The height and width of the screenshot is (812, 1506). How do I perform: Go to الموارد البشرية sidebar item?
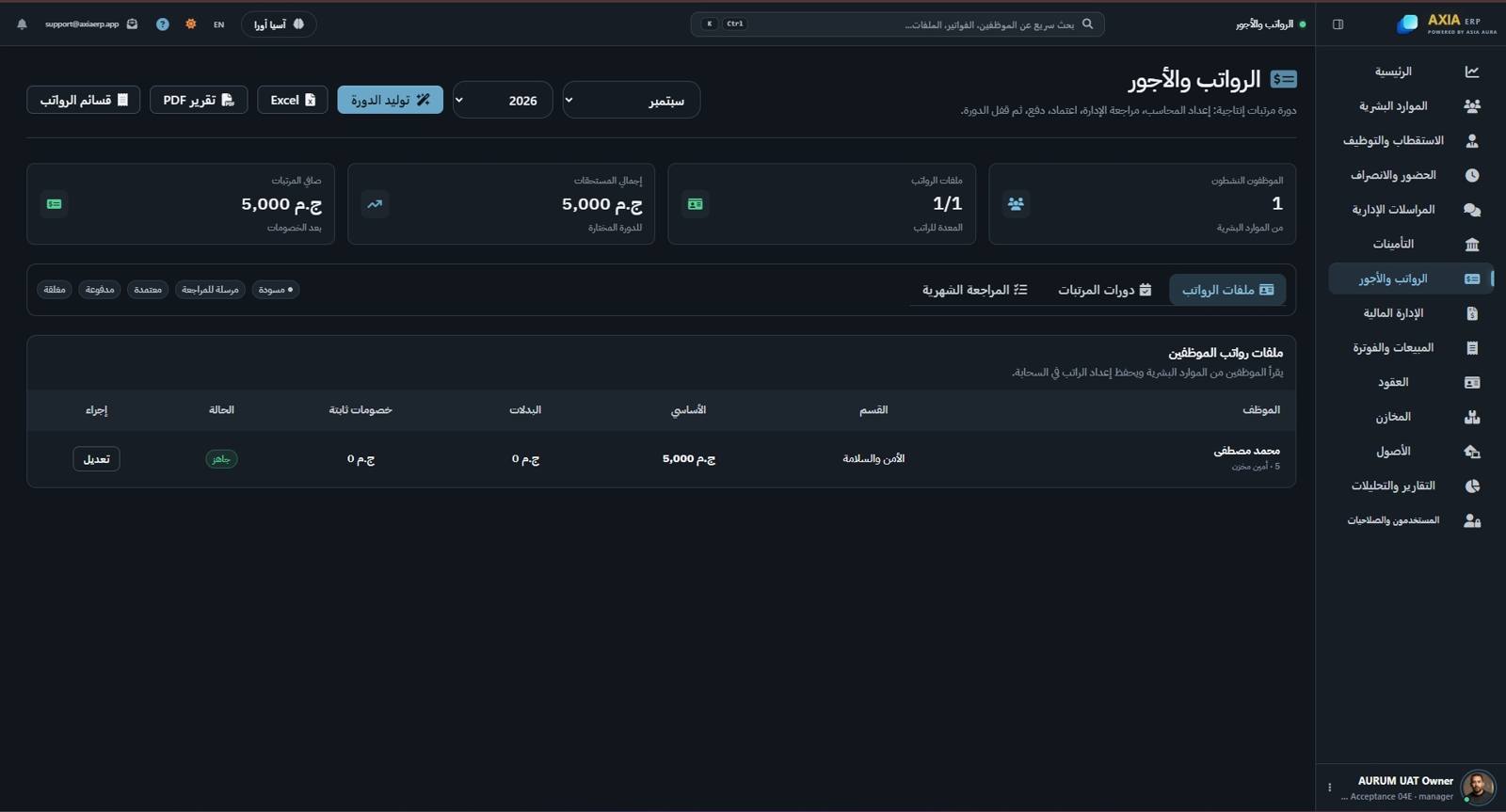[x=1411, y=106]
